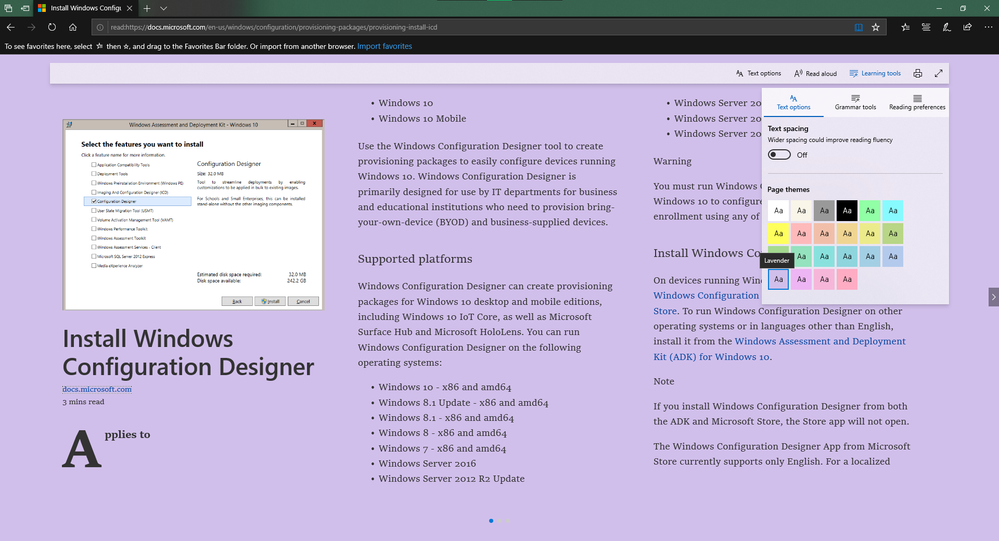Enter full screen reading view
The height and width of the screenshot is (541, 999).
[x=938, y=73]
